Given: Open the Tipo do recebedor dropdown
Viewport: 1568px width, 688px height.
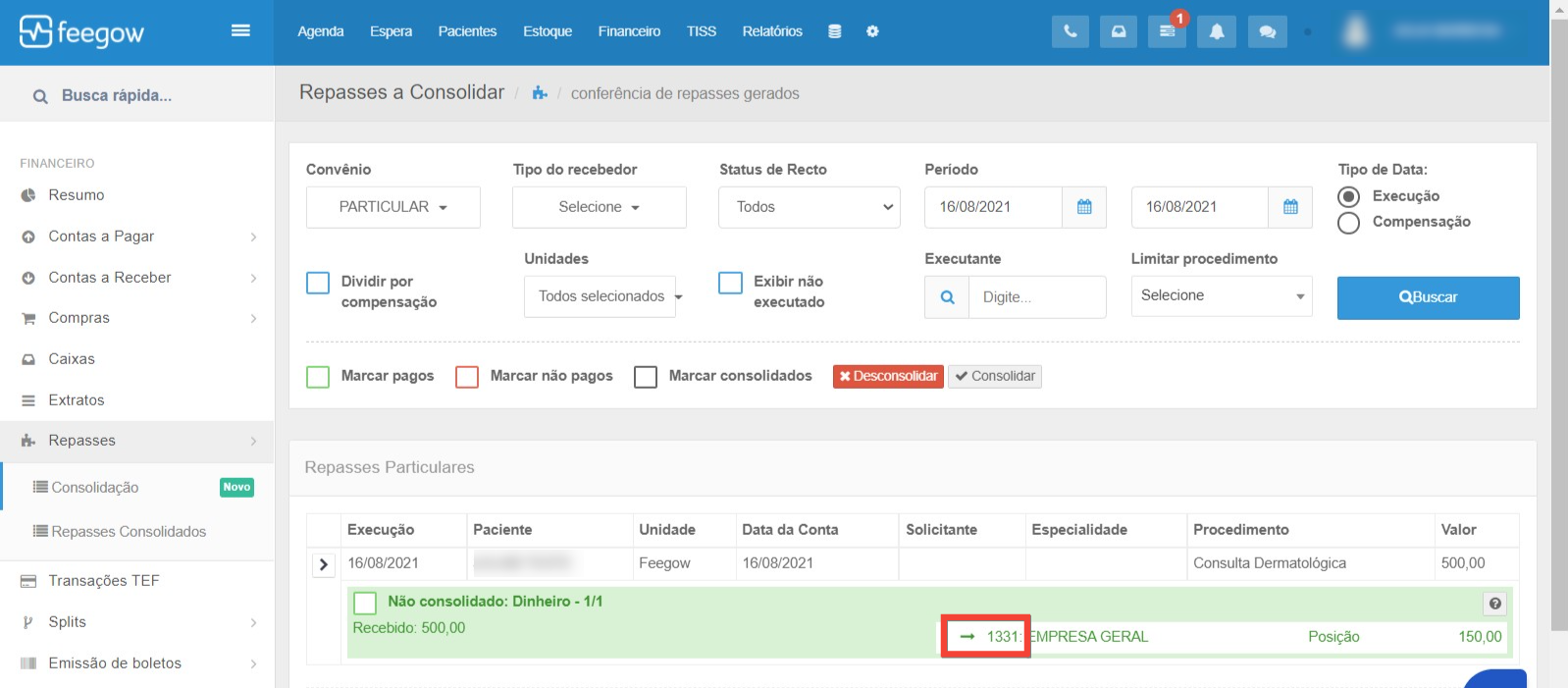Looking at the screenshot, I should (x=600, y=207).
